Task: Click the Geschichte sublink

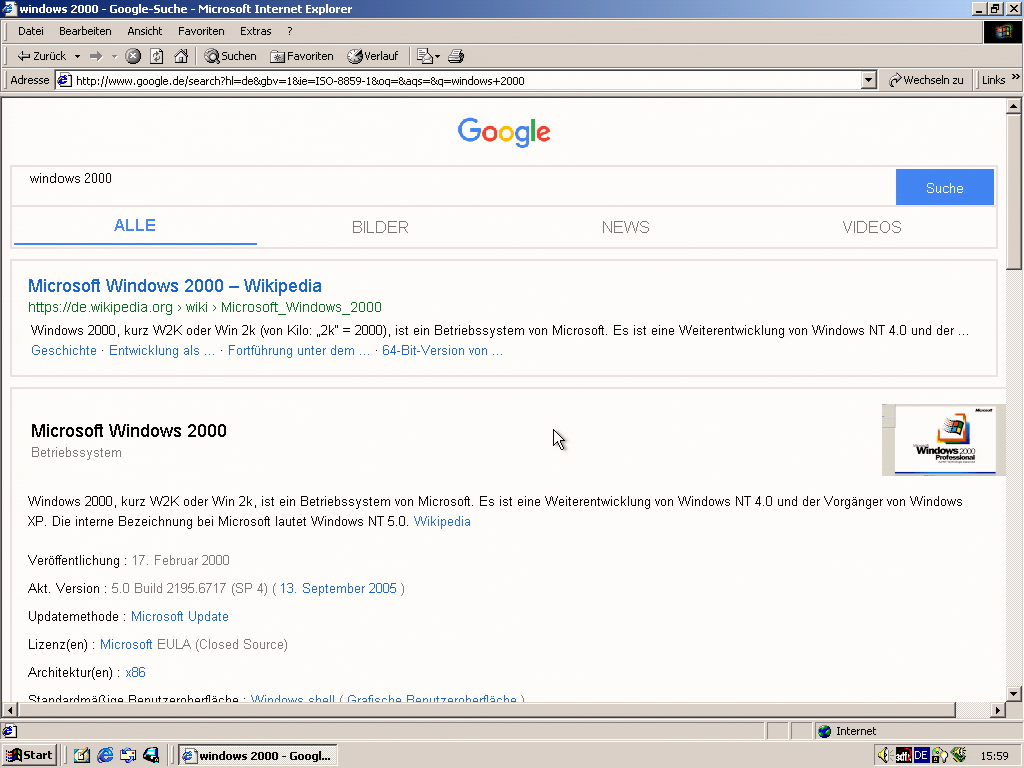Action: tap(64, 351)
